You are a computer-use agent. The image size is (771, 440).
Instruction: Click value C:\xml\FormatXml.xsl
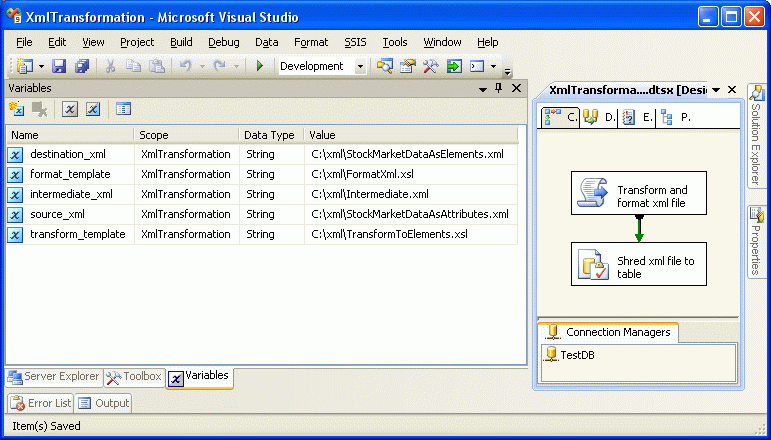(362, 174)
